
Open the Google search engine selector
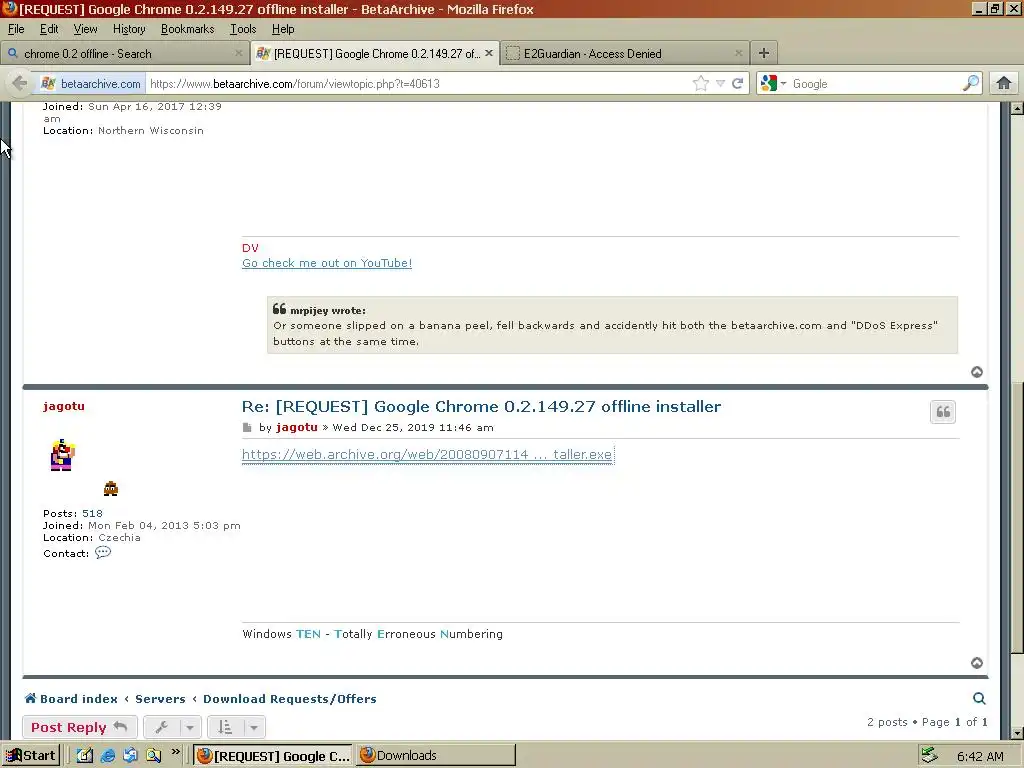(x=774, y=84)
